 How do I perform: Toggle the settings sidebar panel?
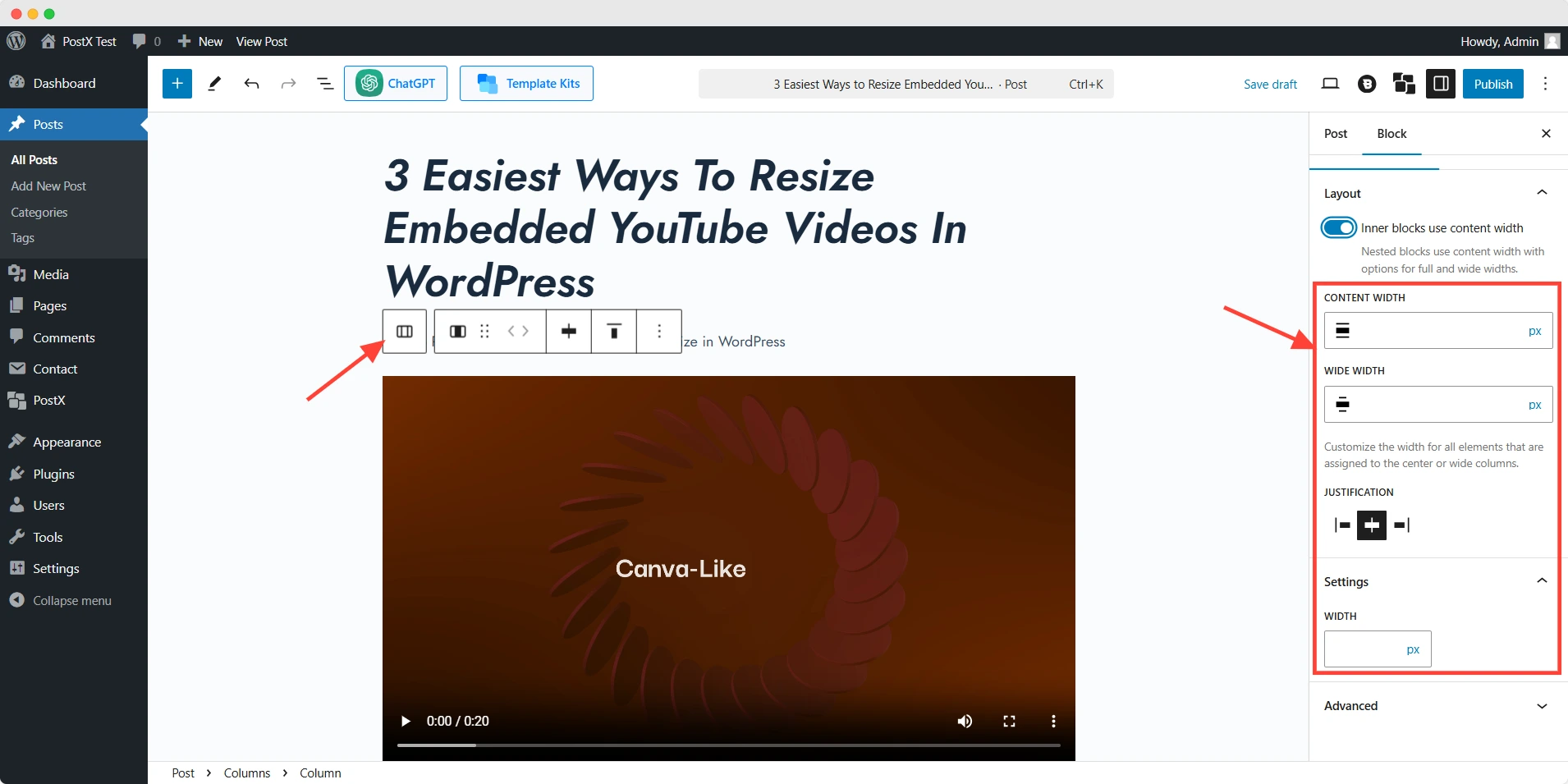(x=1441, y=84)
